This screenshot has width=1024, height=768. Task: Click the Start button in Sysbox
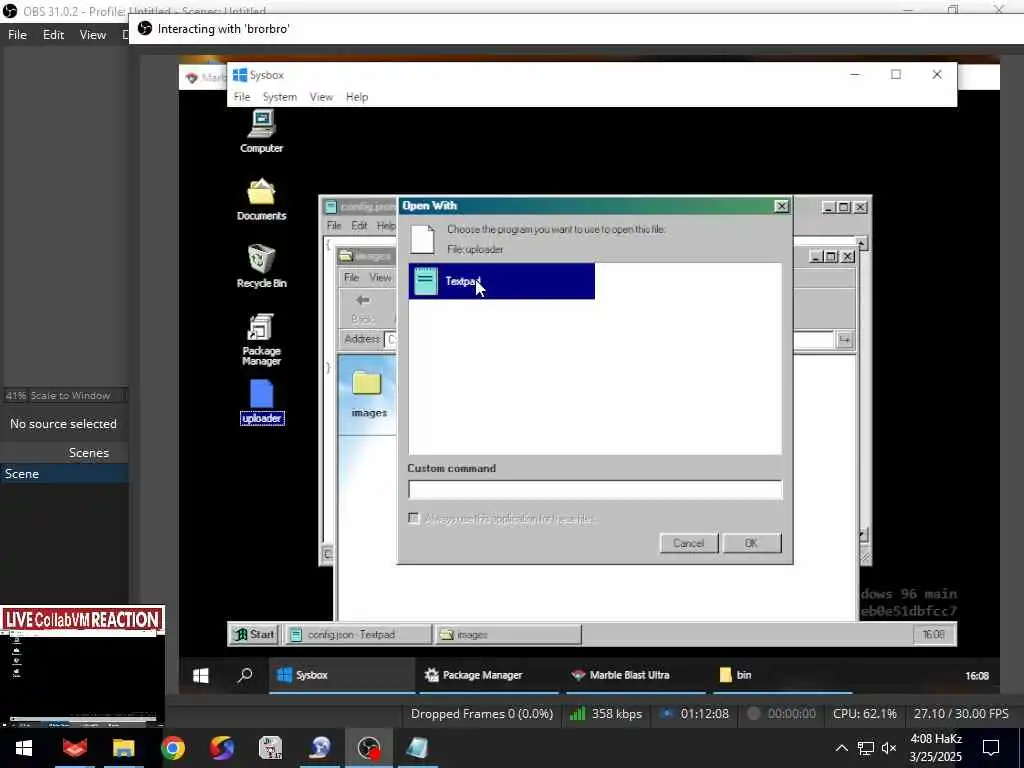(x=255, y=634)
